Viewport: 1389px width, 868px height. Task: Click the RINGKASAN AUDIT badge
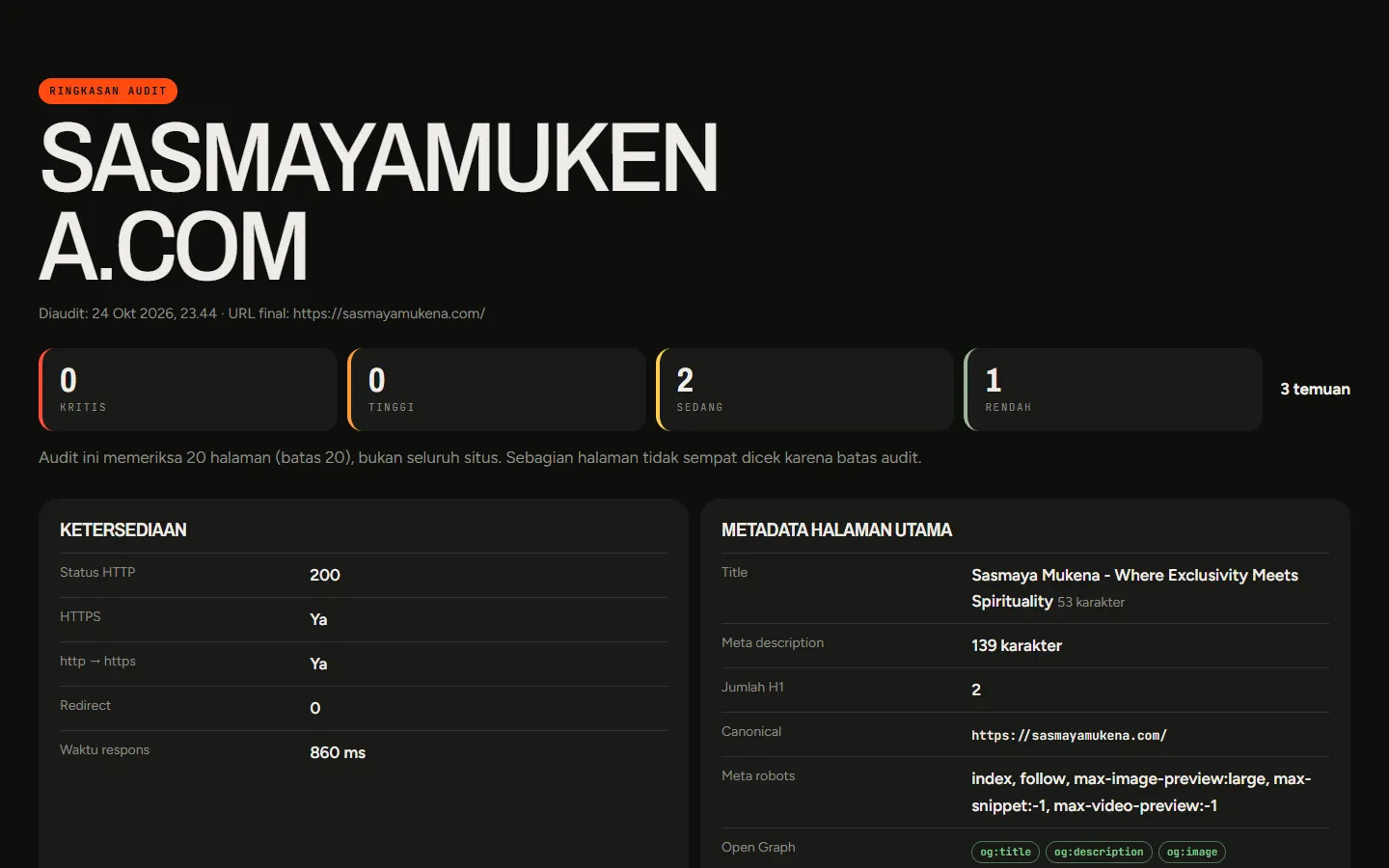click(108, 91)
